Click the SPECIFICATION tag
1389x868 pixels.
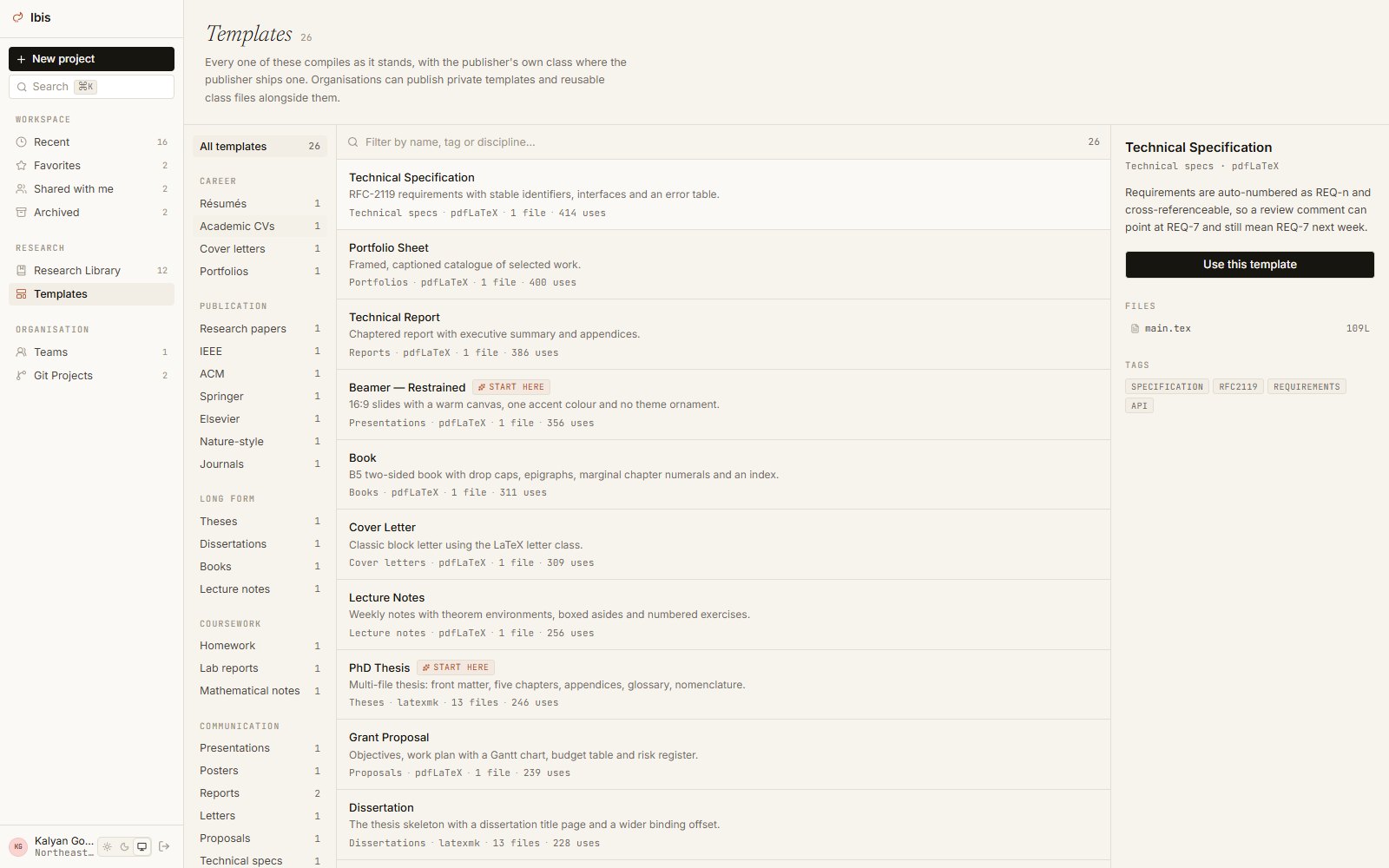pyautogui.click(x=1167, y=387)
